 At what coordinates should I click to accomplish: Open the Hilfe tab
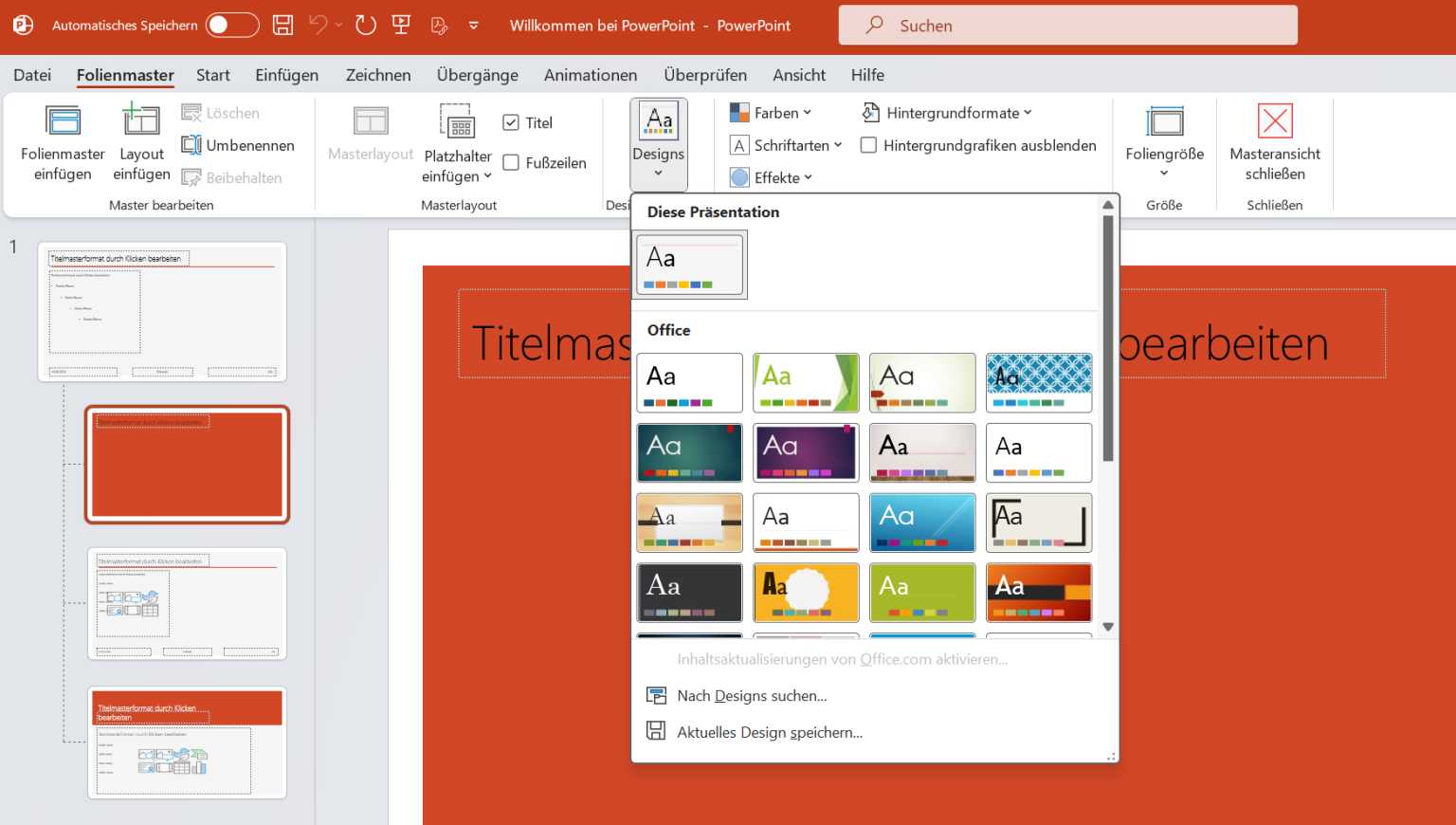pos(867,75)
